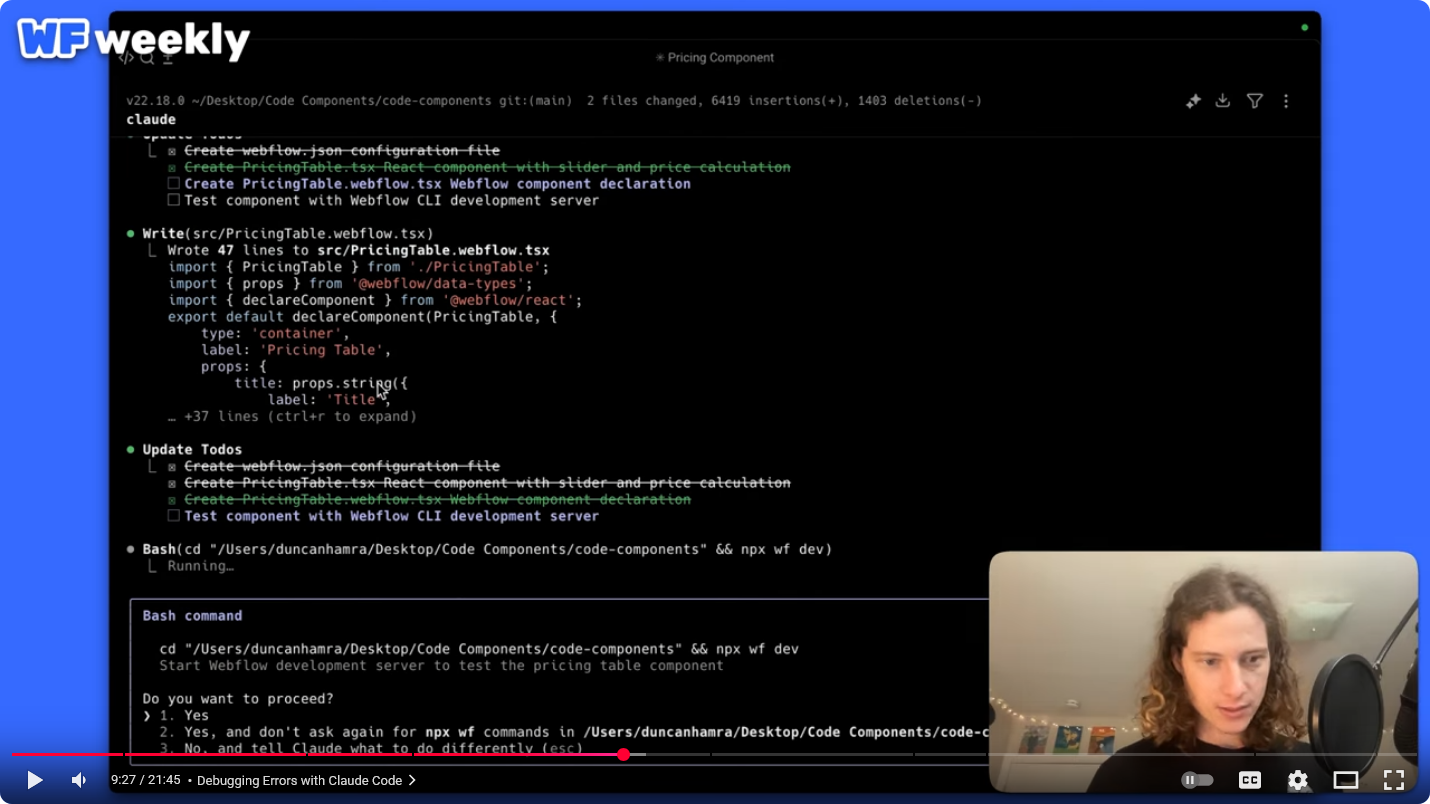Click 'import { PricingTable } from' code line

pos(359,268)
